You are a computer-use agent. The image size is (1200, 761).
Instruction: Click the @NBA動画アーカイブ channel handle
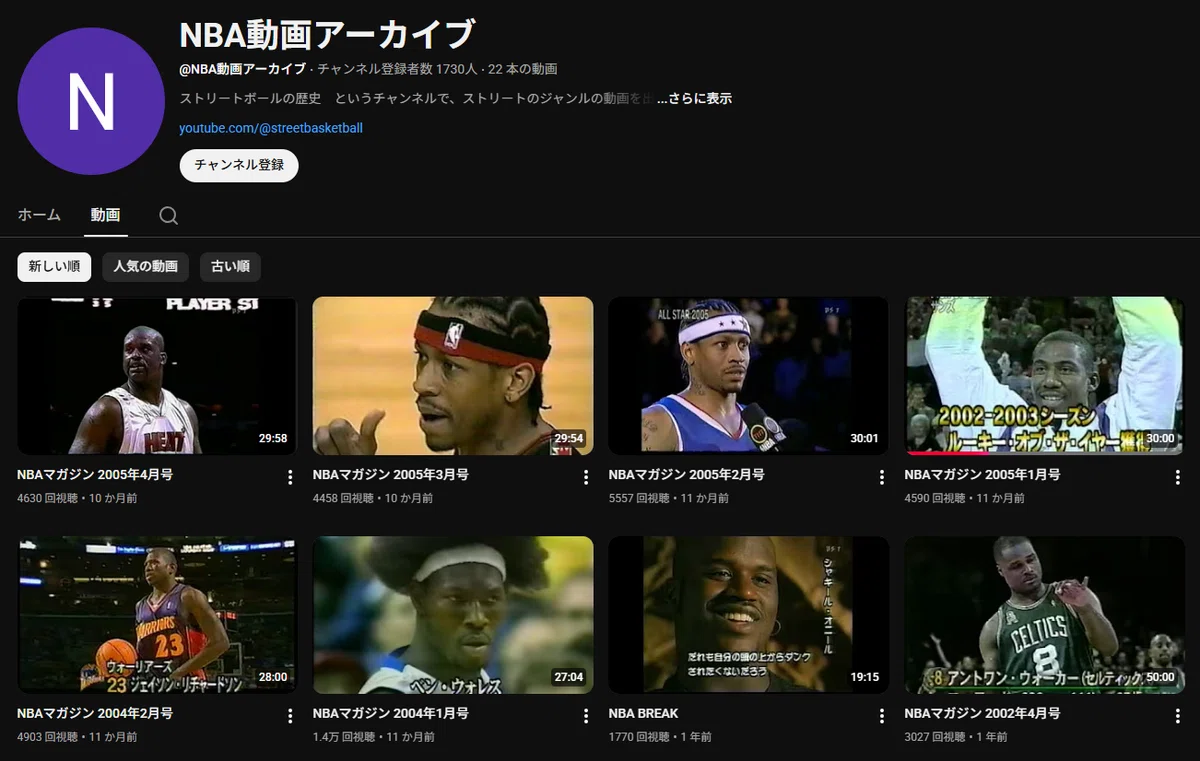(x=243, y=69)
